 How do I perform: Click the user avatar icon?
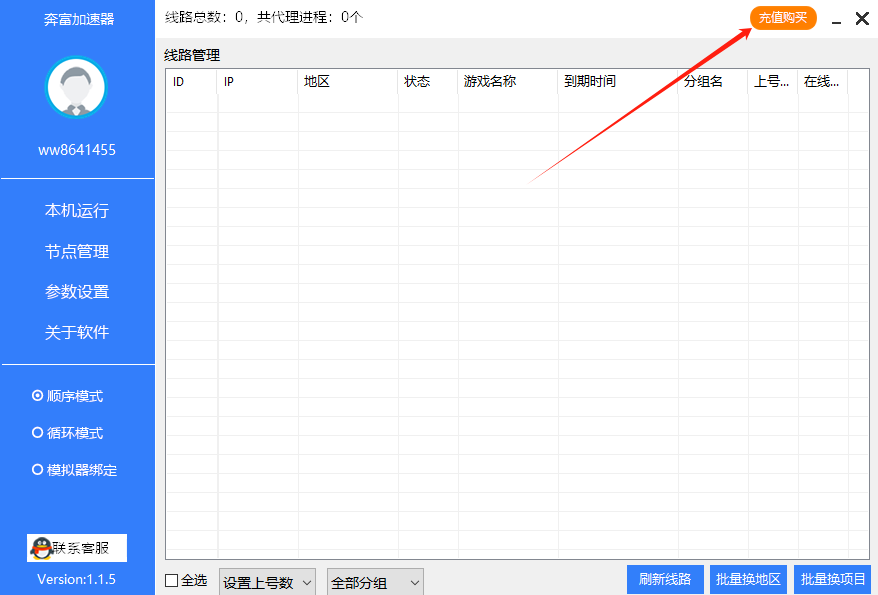(76, 87)
